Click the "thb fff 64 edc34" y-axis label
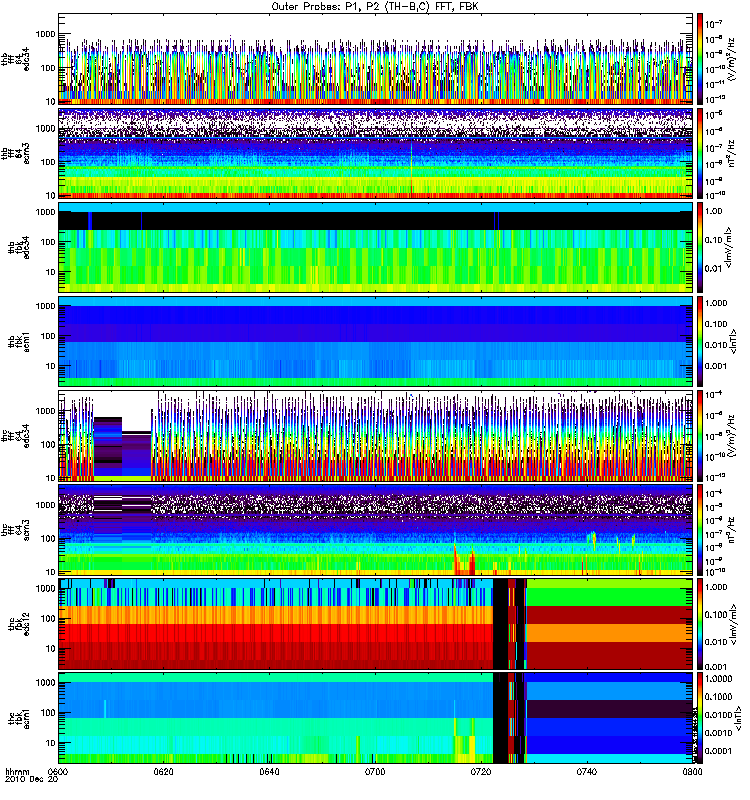 (x=15, y=59)
